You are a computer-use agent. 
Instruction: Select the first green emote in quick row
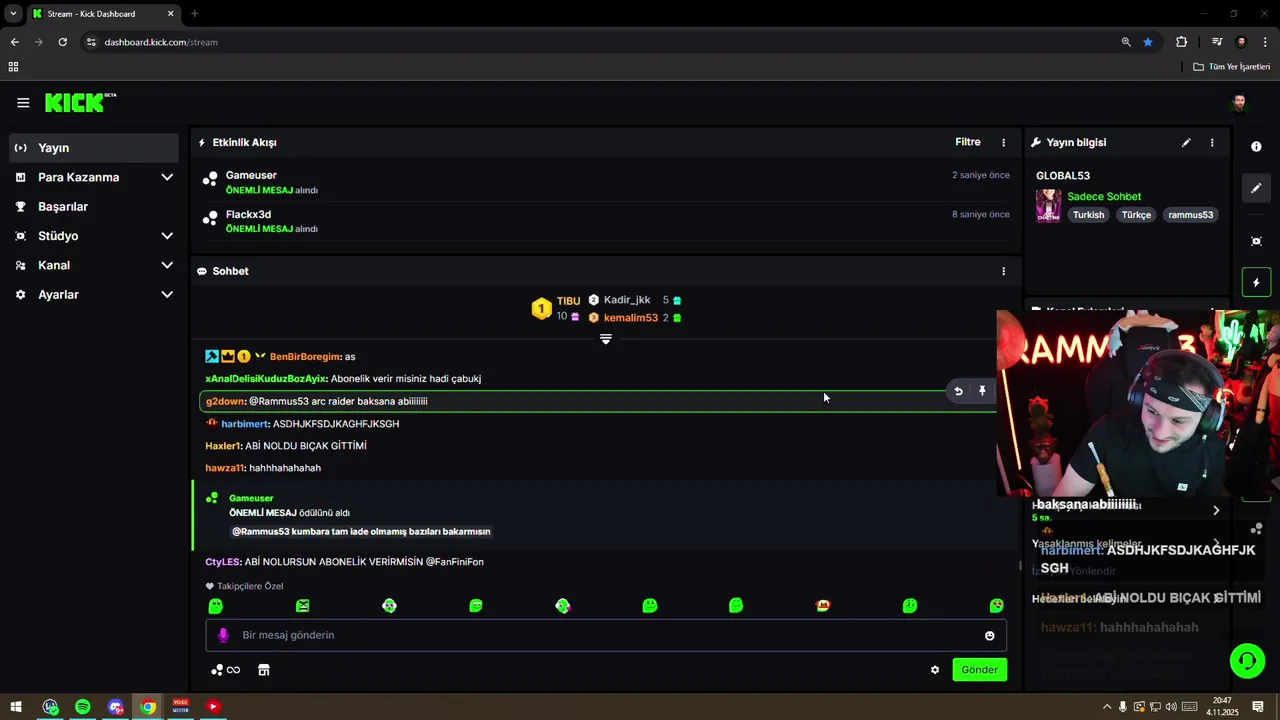tap(216, 606)
